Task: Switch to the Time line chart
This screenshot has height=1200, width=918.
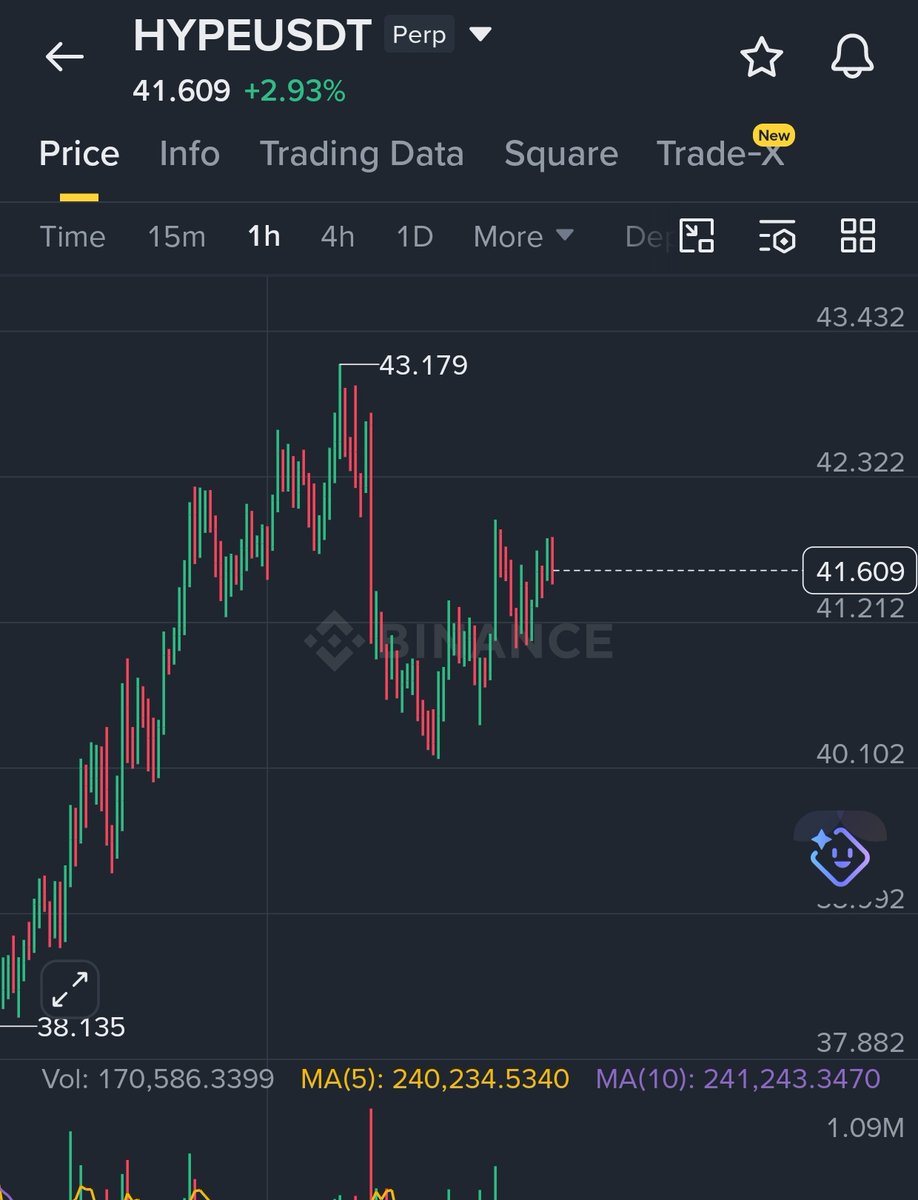Action: [72, 237]
